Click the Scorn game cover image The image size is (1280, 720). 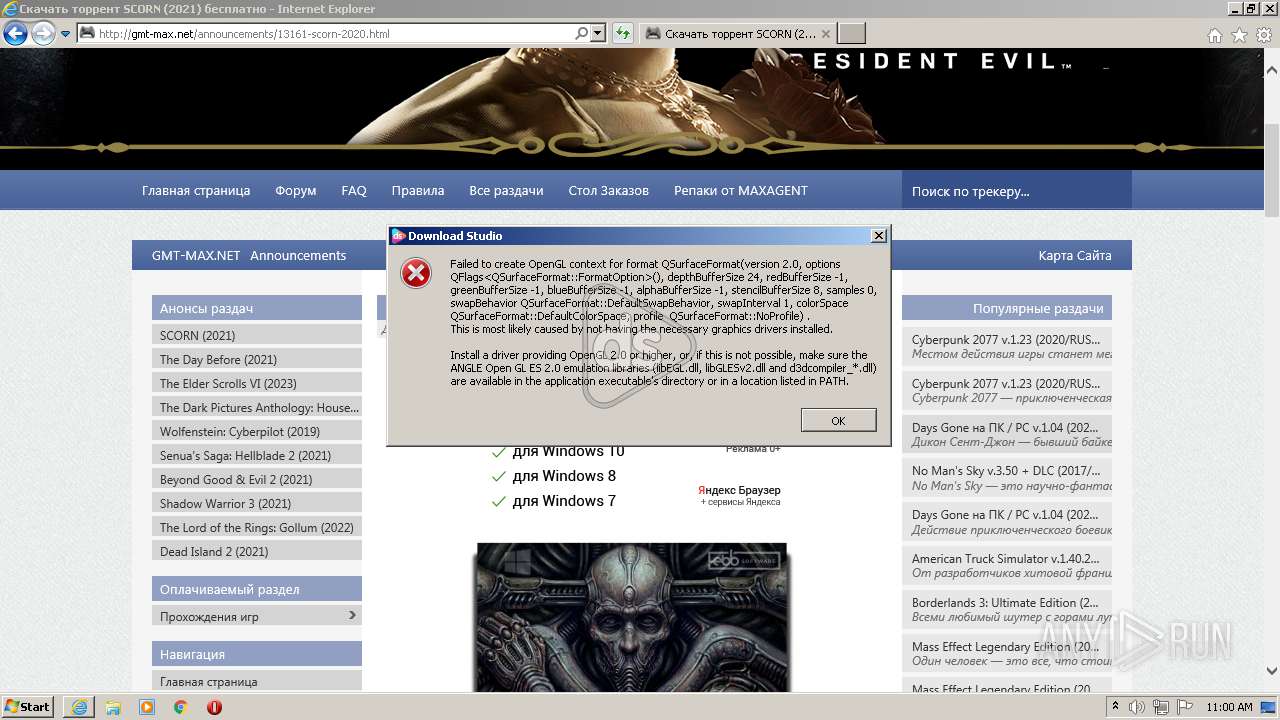coord(632,617)
